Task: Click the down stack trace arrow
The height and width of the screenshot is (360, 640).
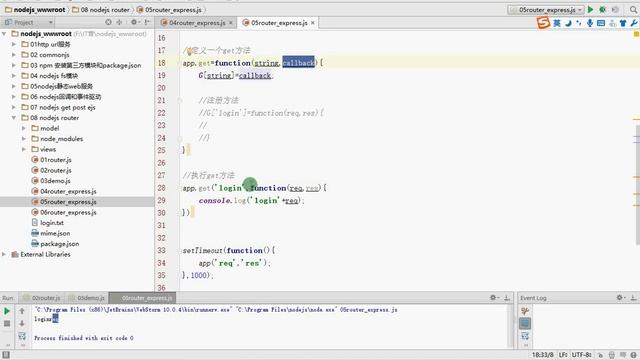Action: 22,324
